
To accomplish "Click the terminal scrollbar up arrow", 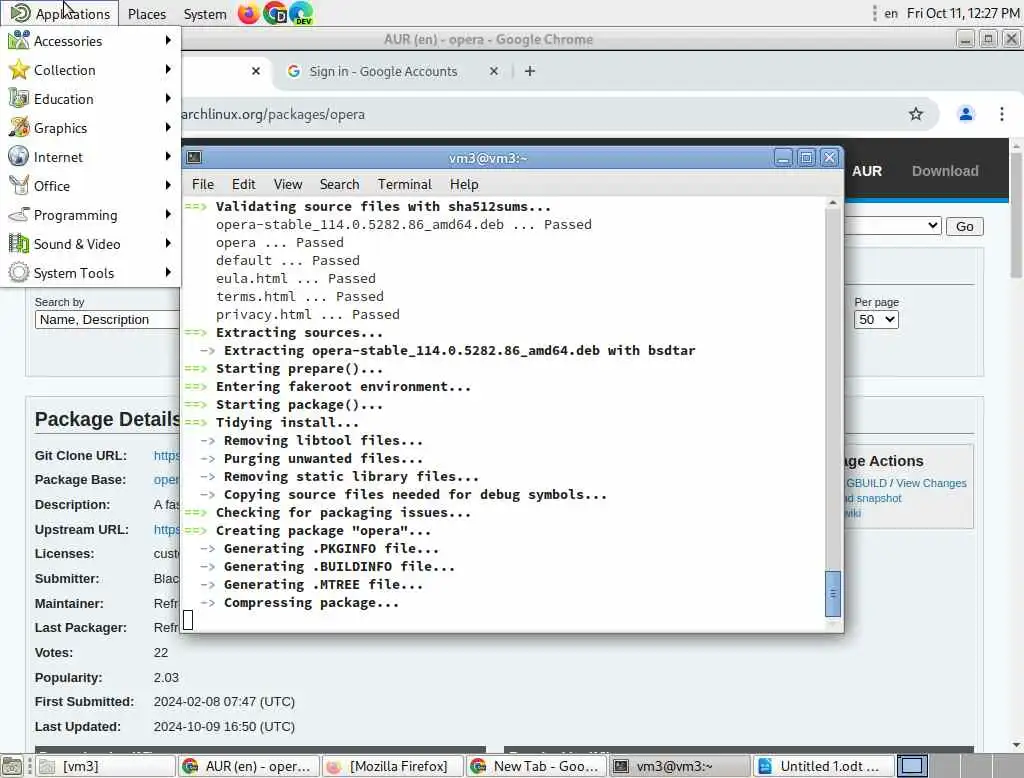I will (833, 203).
